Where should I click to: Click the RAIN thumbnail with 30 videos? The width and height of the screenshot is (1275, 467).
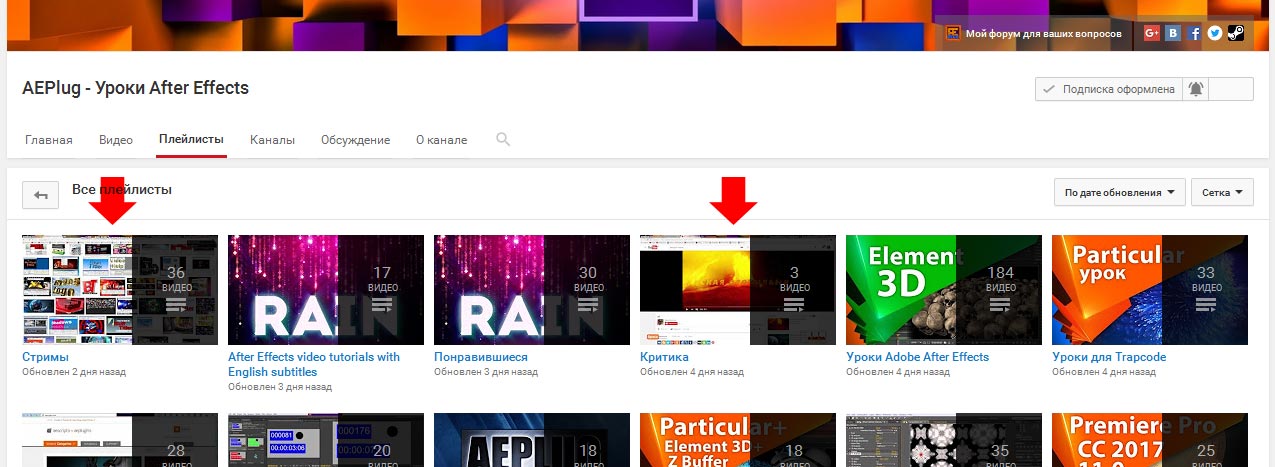(x=532, y=290)
